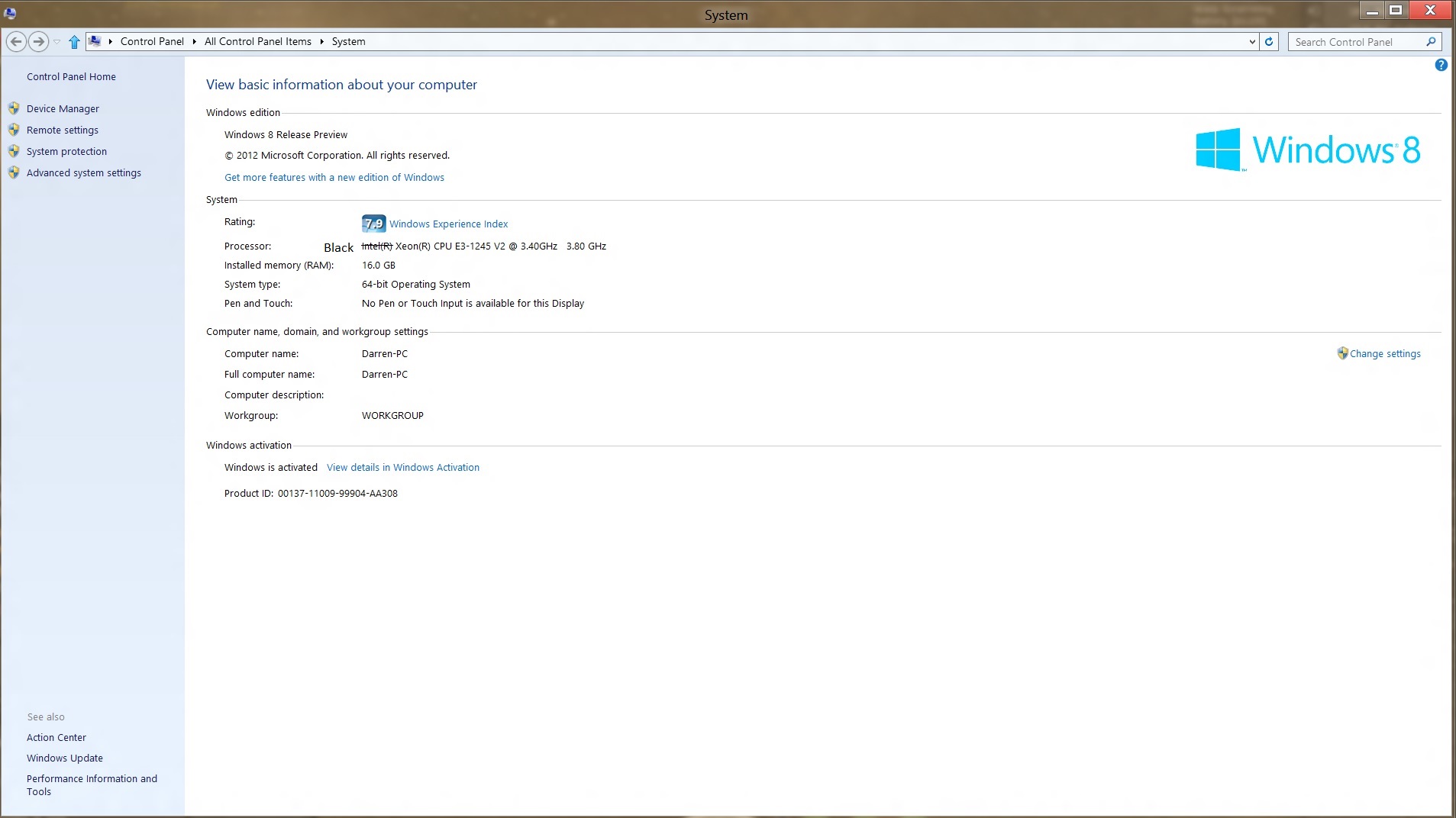Image resolution: width=1456 pixels, height=818 pixels.
Task: Click the Forward navigation arrow
Action: point(38,42)
